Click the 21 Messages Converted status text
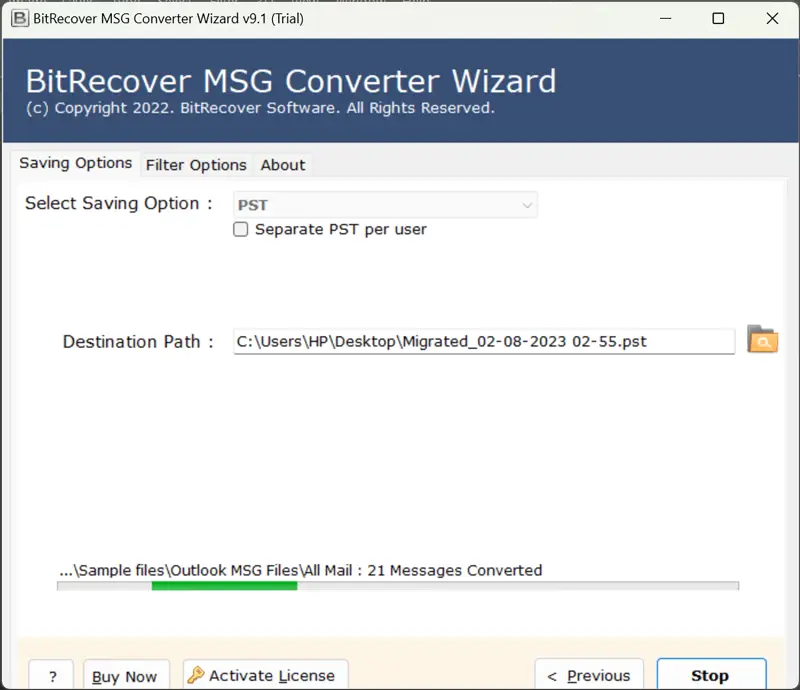 [300, 570]
